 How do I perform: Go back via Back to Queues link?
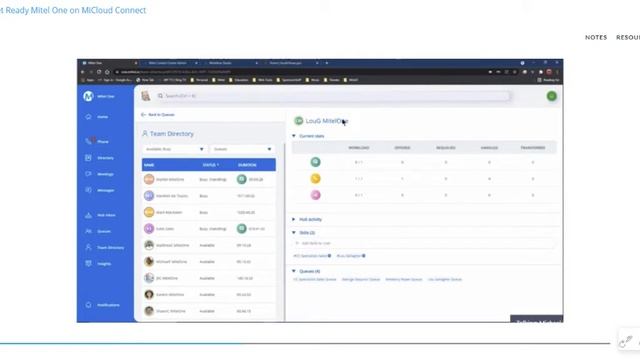[x=158, y=115]
